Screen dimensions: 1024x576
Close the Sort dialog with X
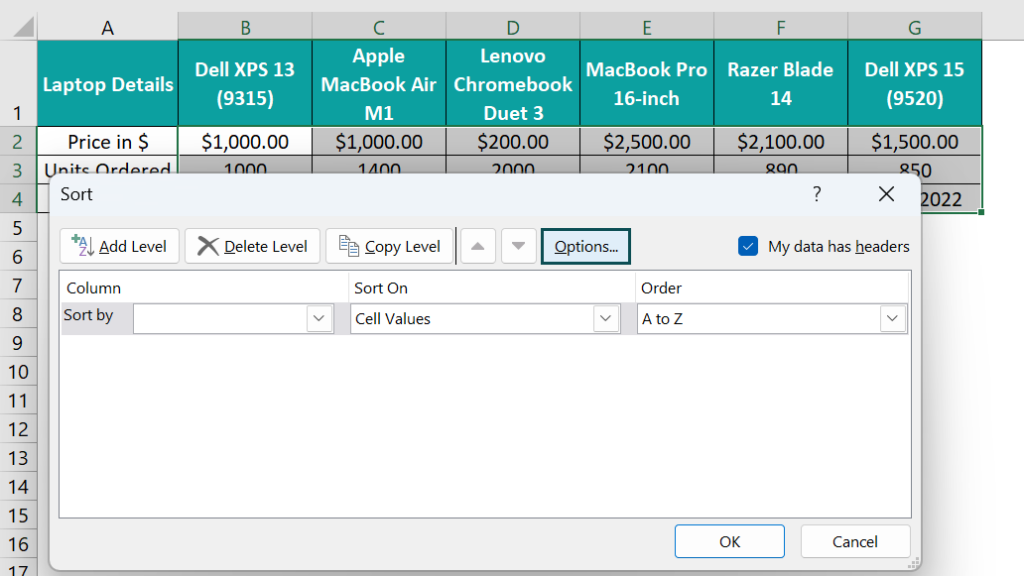[x=886, y=194]
